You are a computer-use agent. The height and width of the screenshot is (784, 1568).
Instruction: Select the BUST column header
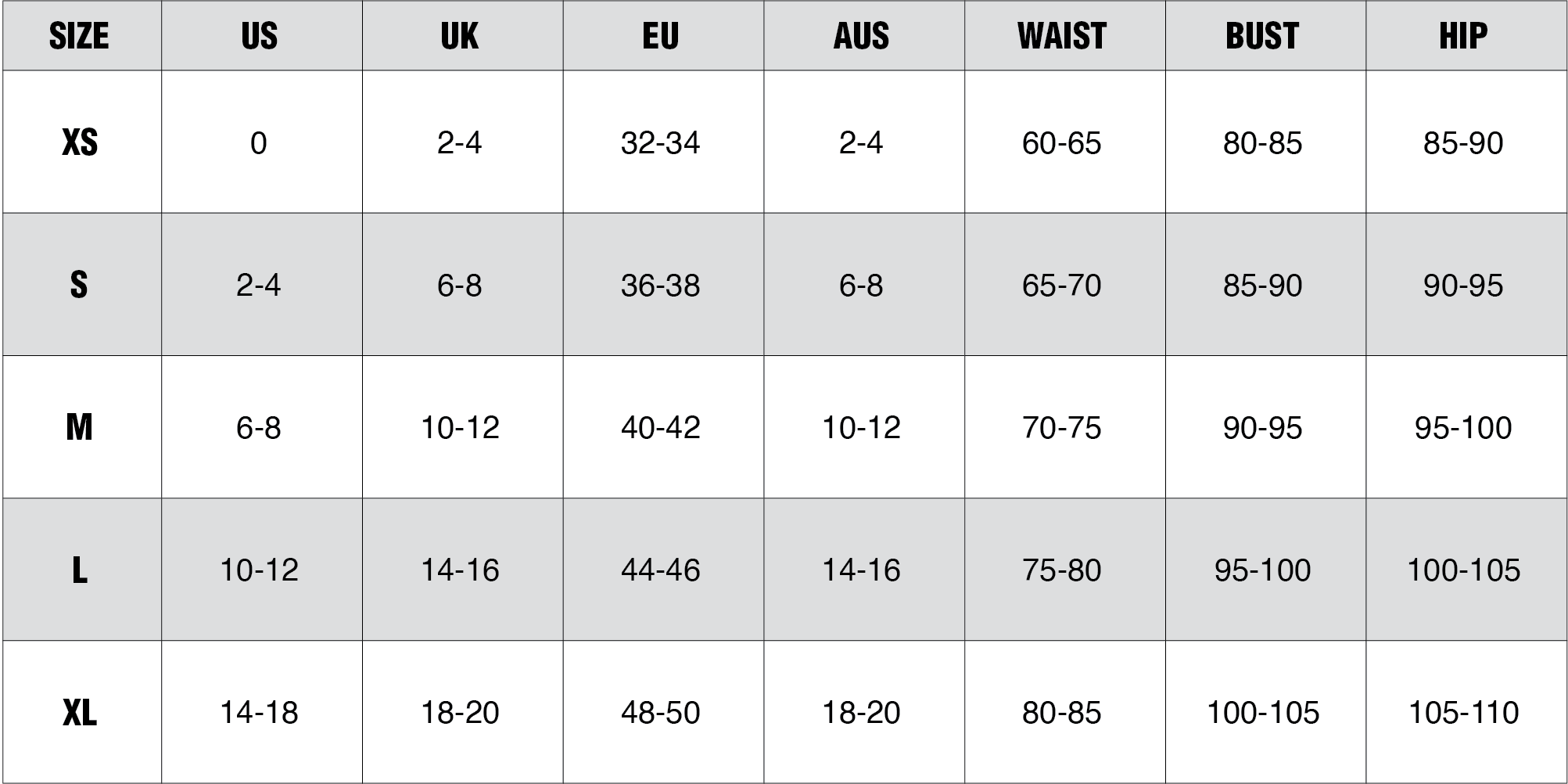pos(1262,36)
